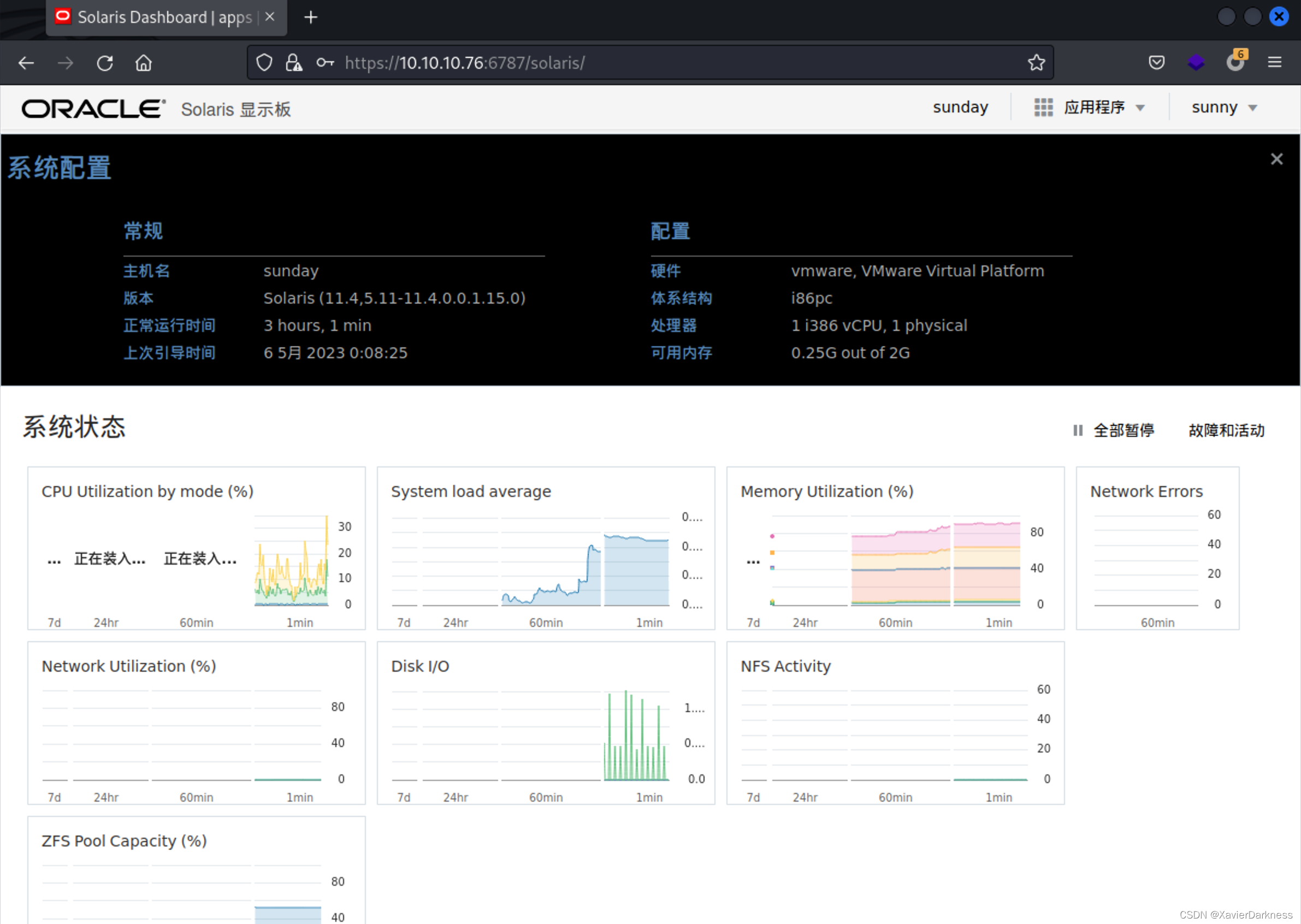Select 60min range on Network Errors chart
This screenshot has width=1301, height=924.
(1157, 623)
